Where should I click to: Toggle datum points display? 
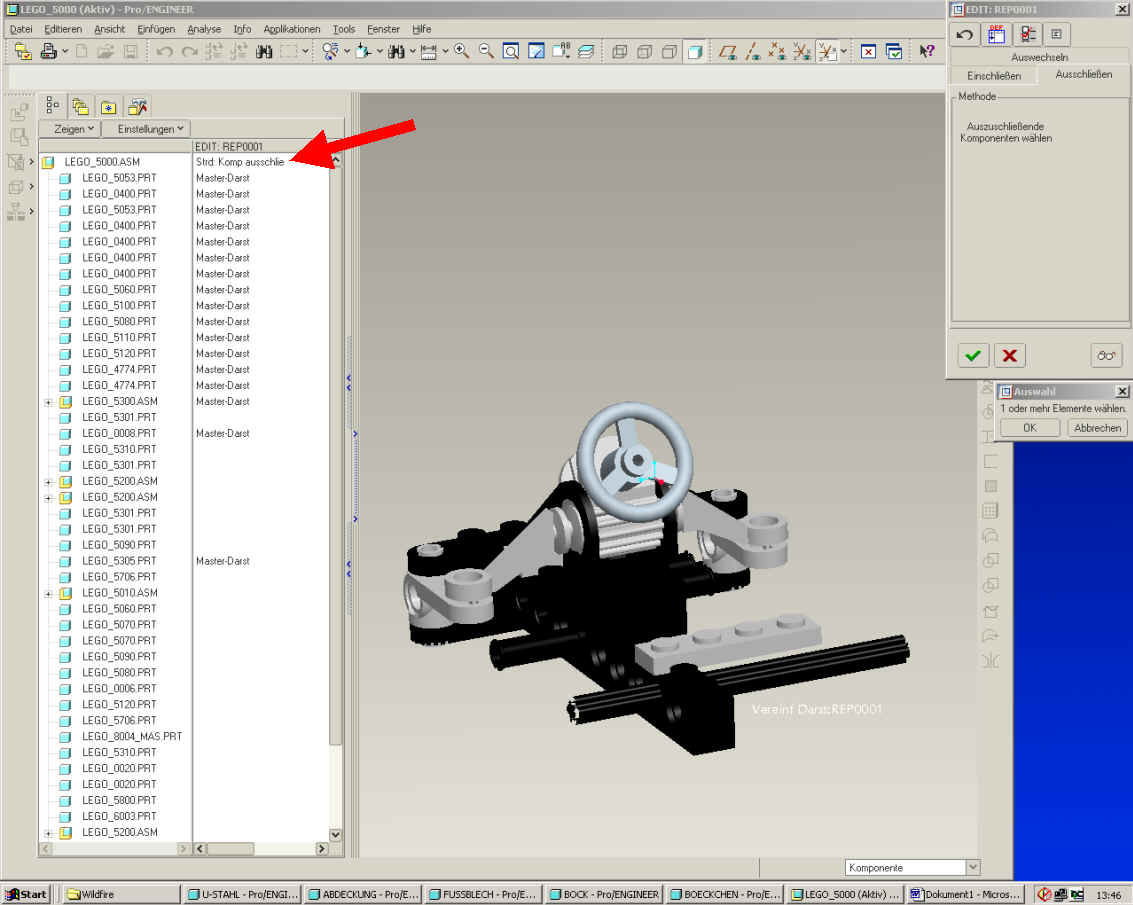pos(777,51)
